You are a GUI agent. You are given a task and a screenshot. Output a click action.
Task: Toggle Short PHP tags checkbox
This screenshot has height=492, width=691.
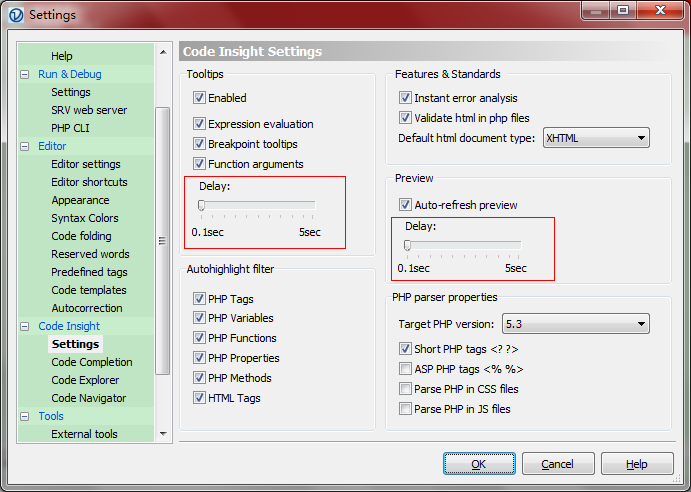pos(405,349)
